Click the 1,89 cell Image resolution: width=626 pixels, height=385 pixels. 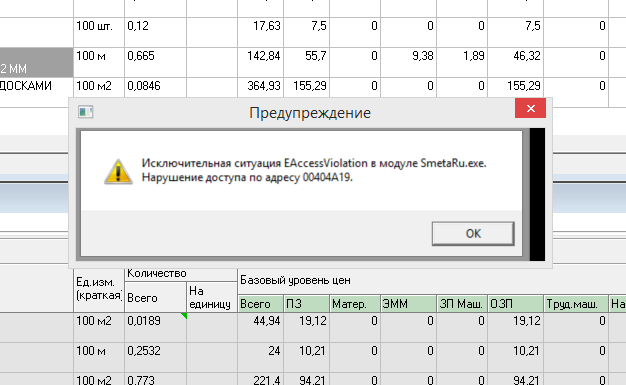pos(462,62)
